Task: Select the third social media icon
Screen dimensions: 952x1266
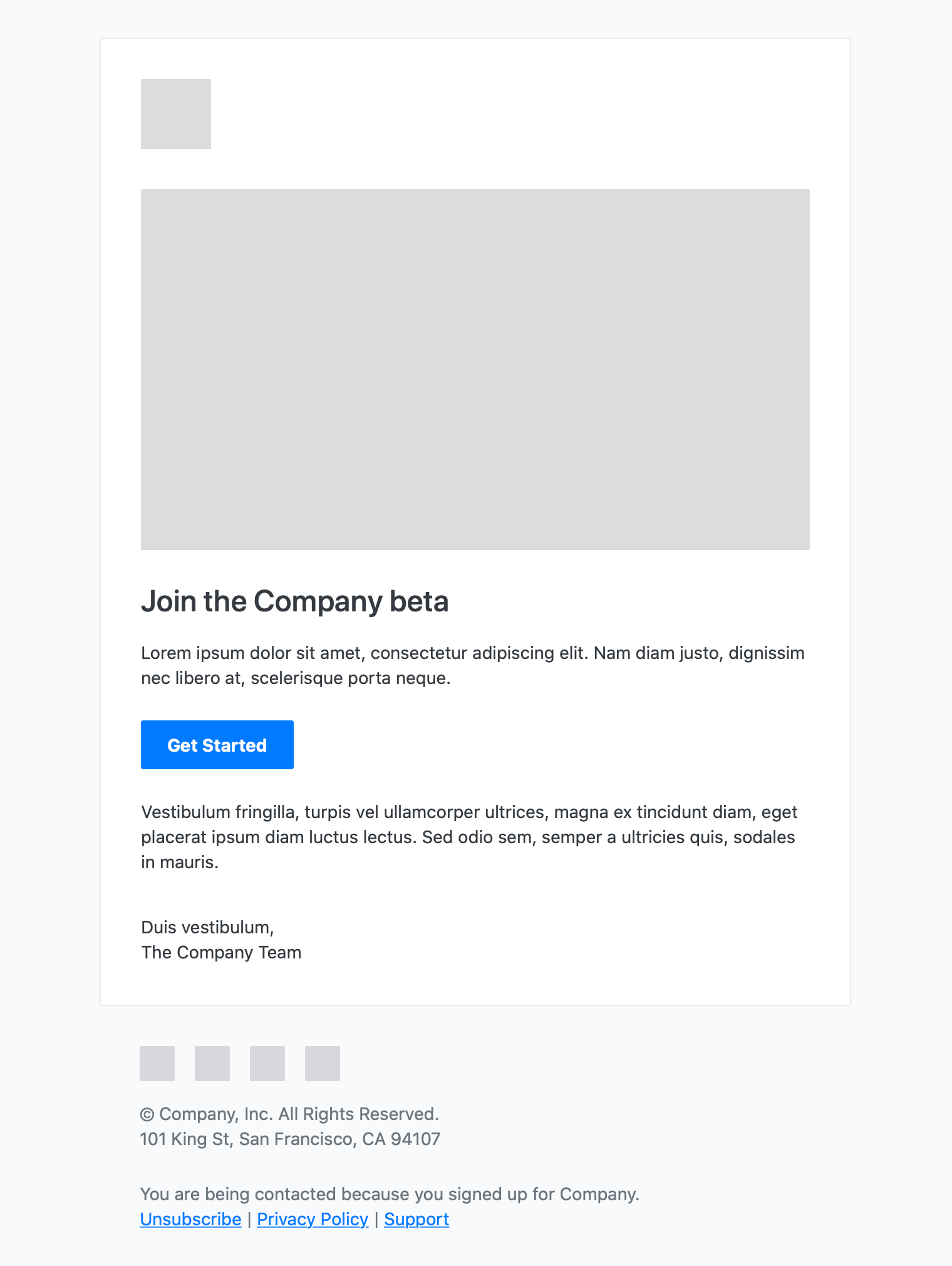Action: pos(267,1063)
